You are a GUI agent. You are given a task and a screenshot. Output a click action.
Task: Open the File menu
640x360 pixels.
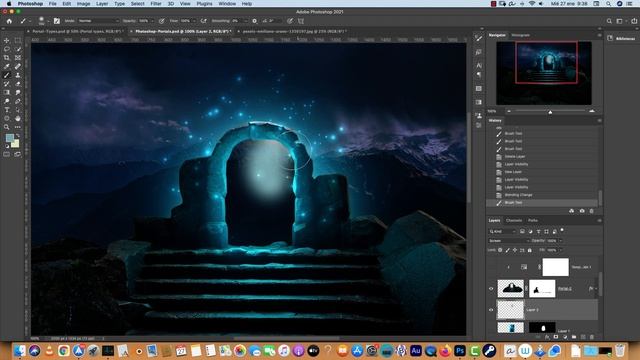pyautogui.click(x=53, y=4)
